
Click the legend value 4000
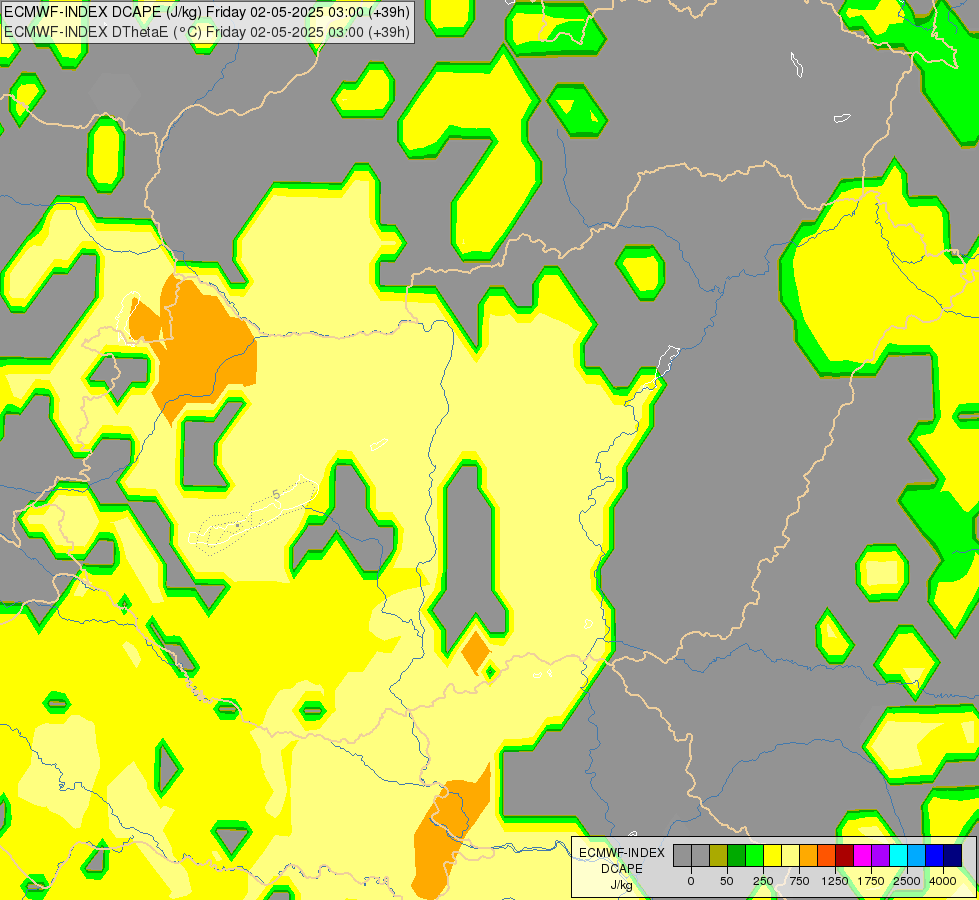943,881
